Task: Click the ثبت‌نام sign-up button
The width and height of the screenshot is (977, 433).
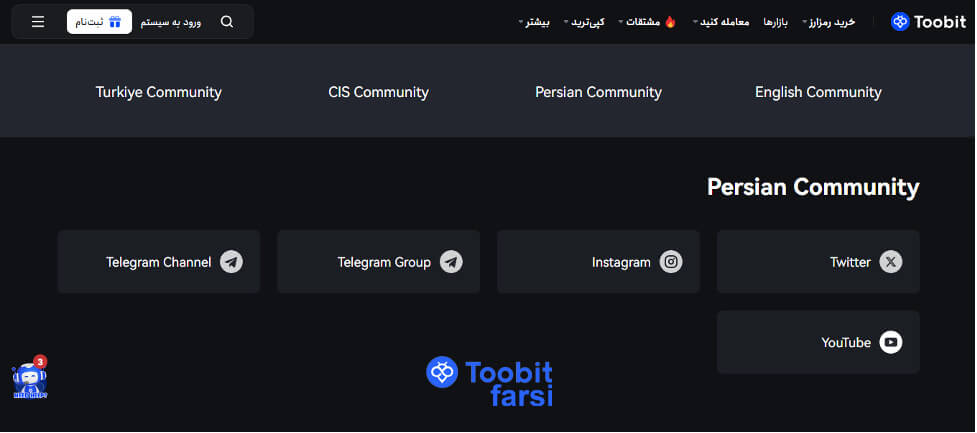Action: click(99, 22)
